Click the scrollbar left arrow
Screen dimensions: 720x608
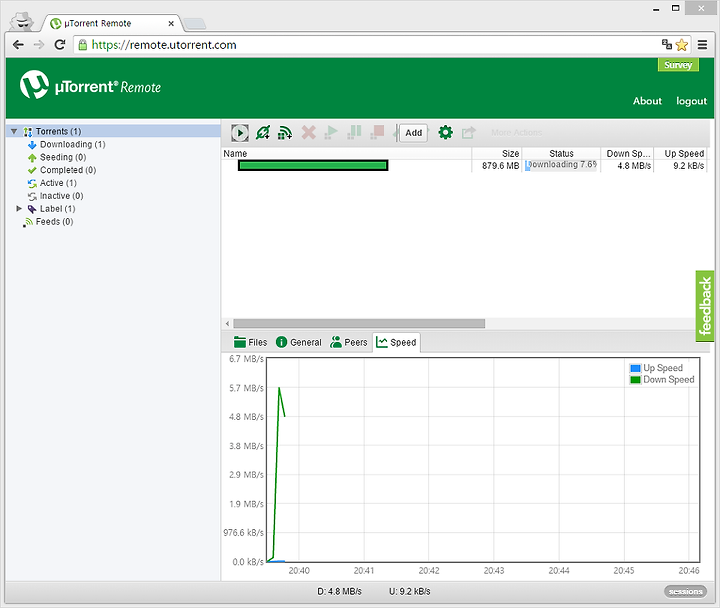[227, 324]
